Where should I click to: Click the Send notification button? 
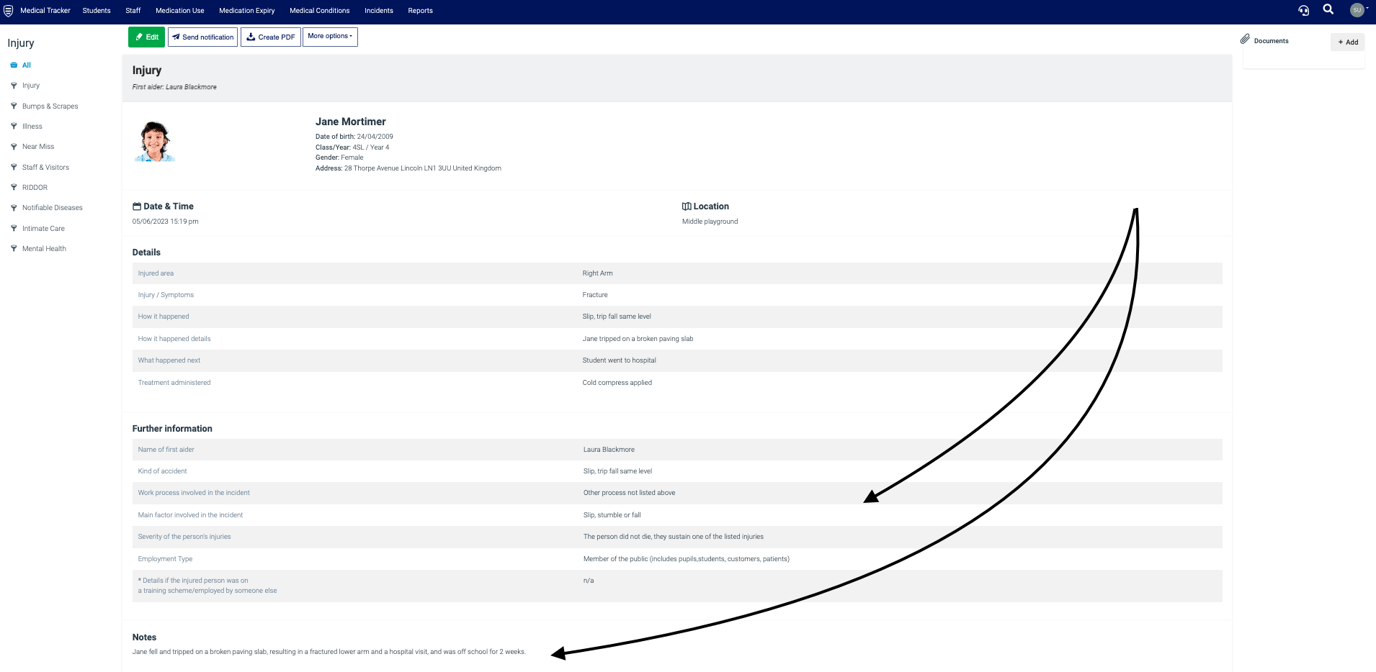click(202, 36)
